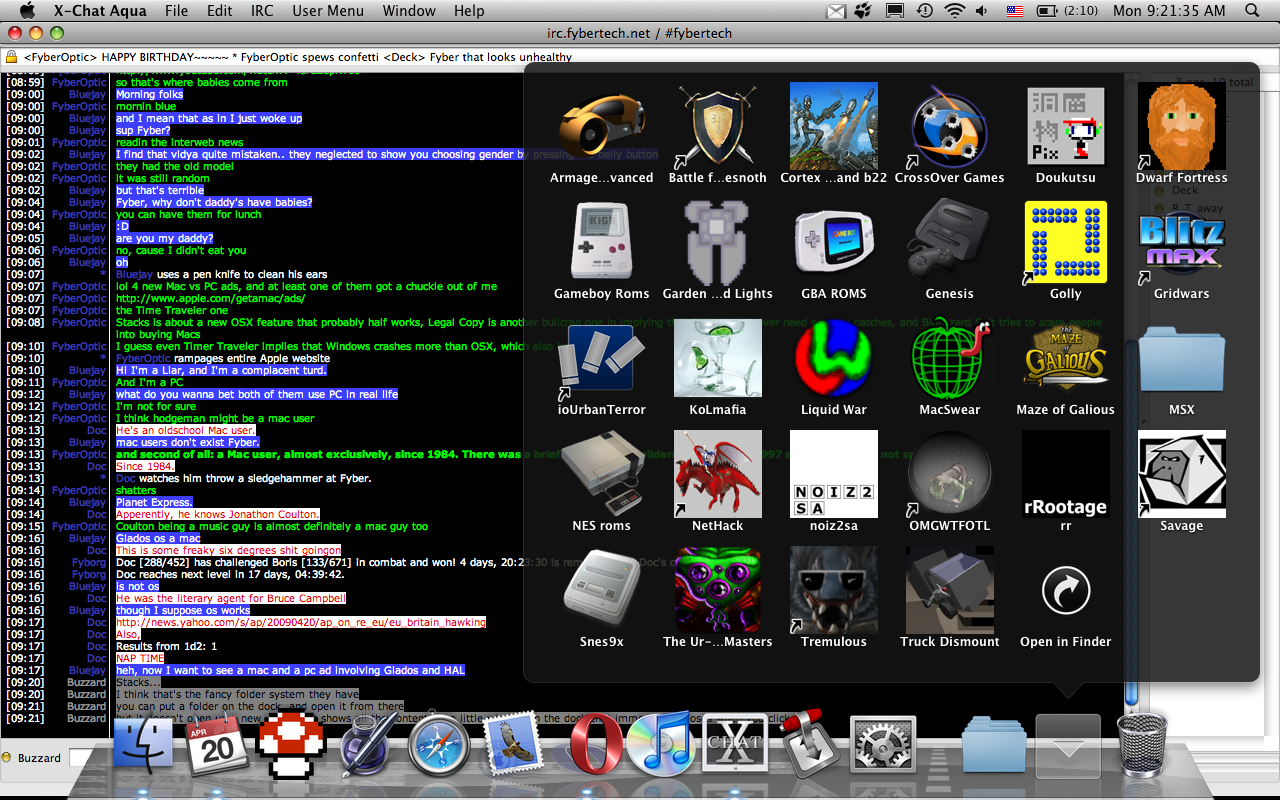Screen dimensions: 1280x800
Task: Open the User Menu menu
Action: point(328,11)
